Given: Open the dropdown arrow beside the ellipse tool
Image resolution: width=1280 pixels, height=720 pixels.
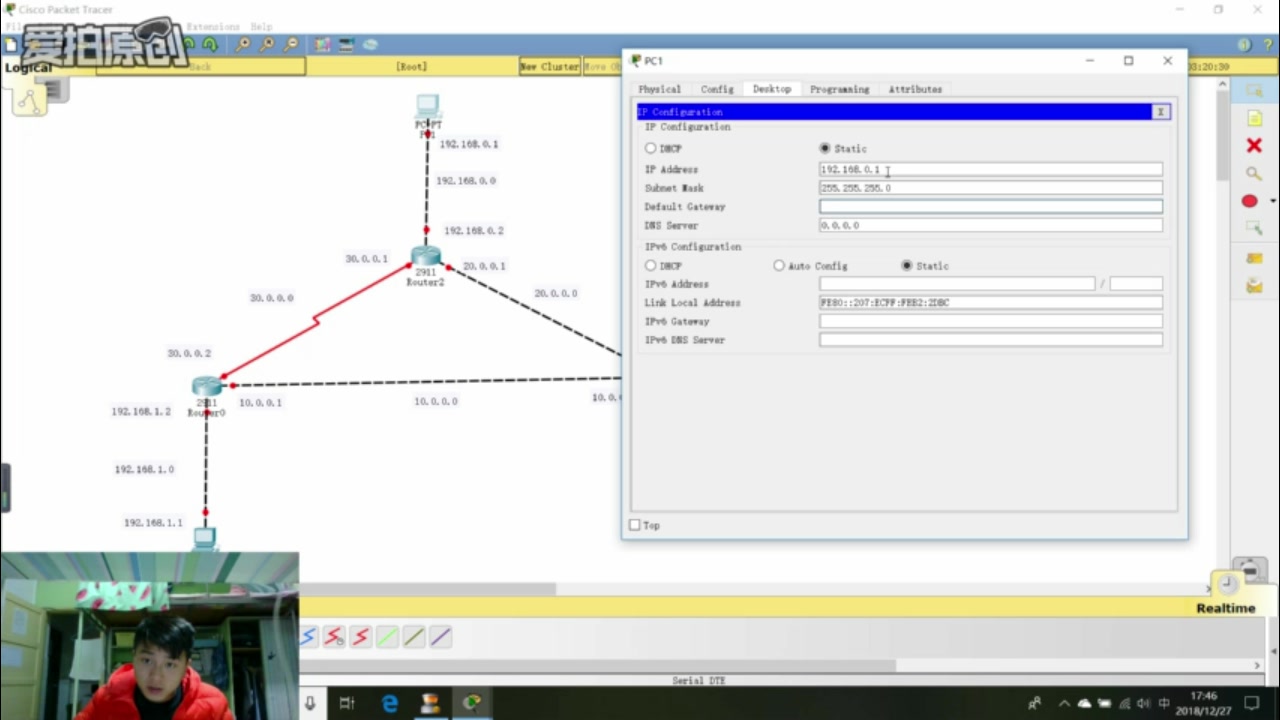Looking at the screenshot, I should [1272, 201].
